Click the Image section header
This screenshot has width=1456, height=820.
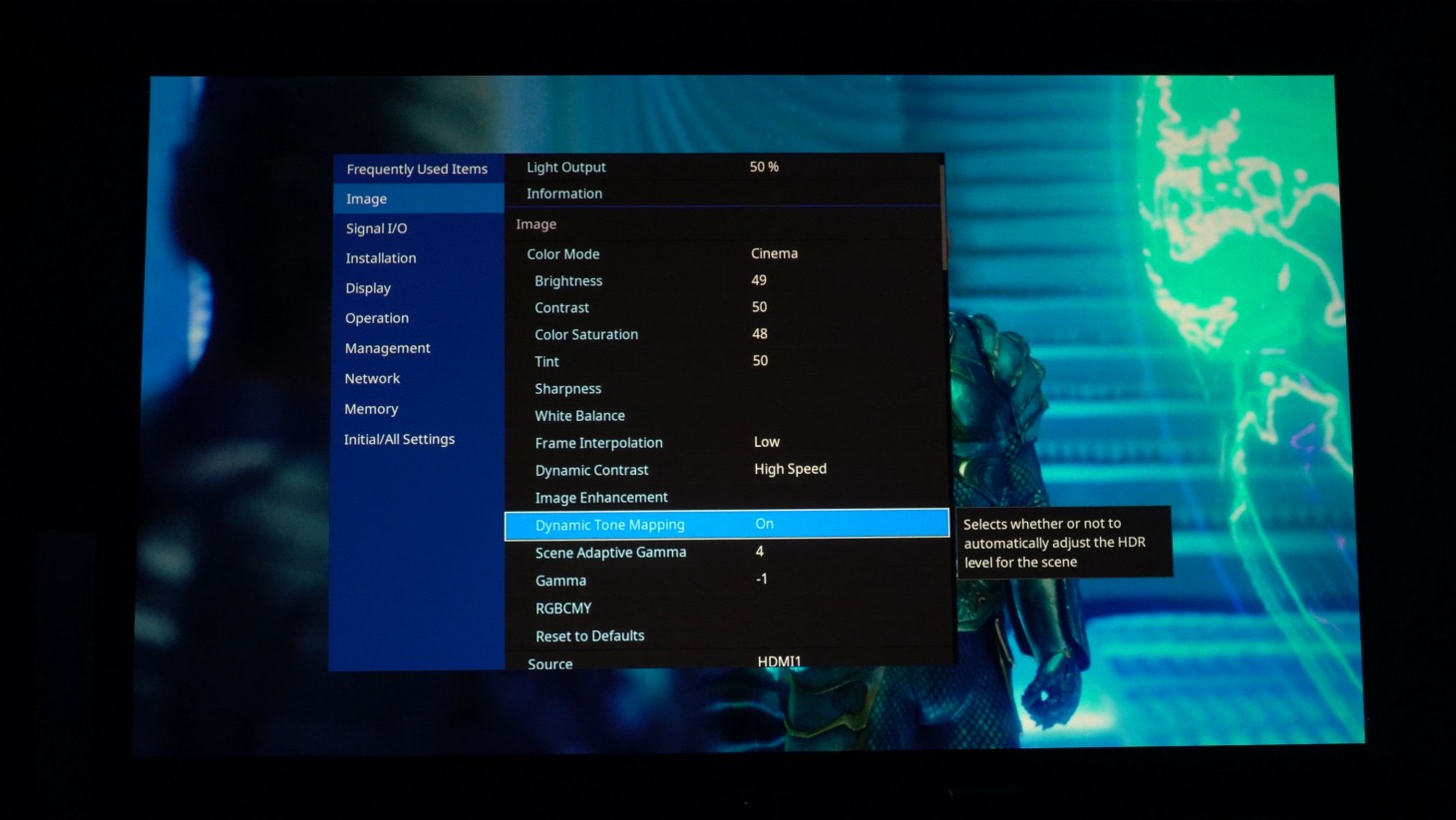(536, 224)
